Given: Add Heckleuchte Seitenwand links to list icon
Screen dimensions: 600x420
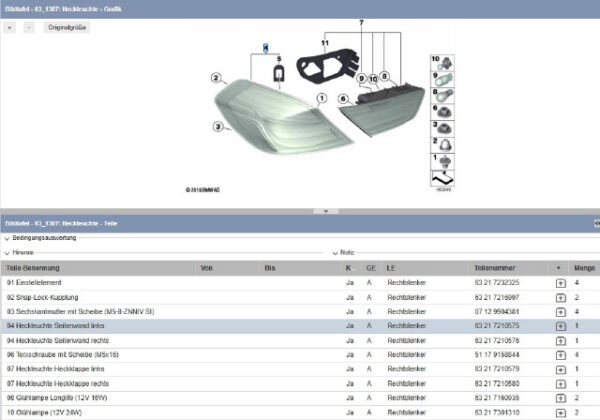Looking at the screenshot, I should coord(561,326).
